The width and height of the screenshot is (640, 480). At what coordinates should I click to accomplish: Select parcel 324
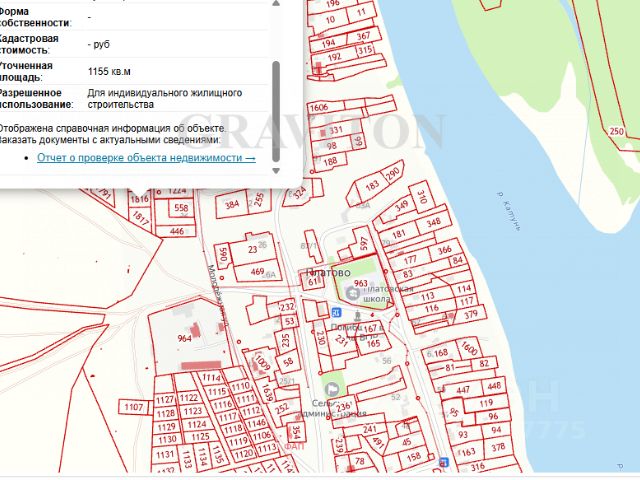click(x=300, y=192)
